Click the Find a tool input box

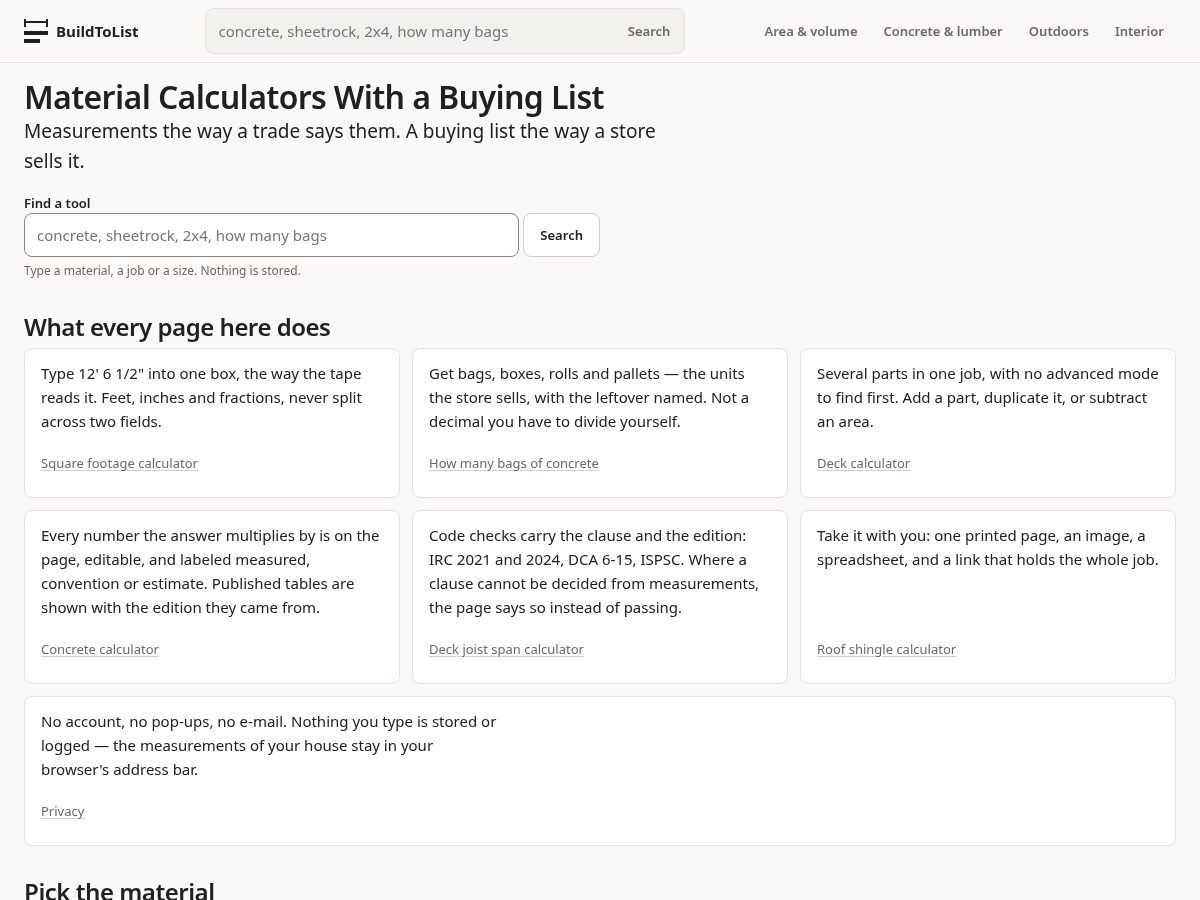pos(271,235)
